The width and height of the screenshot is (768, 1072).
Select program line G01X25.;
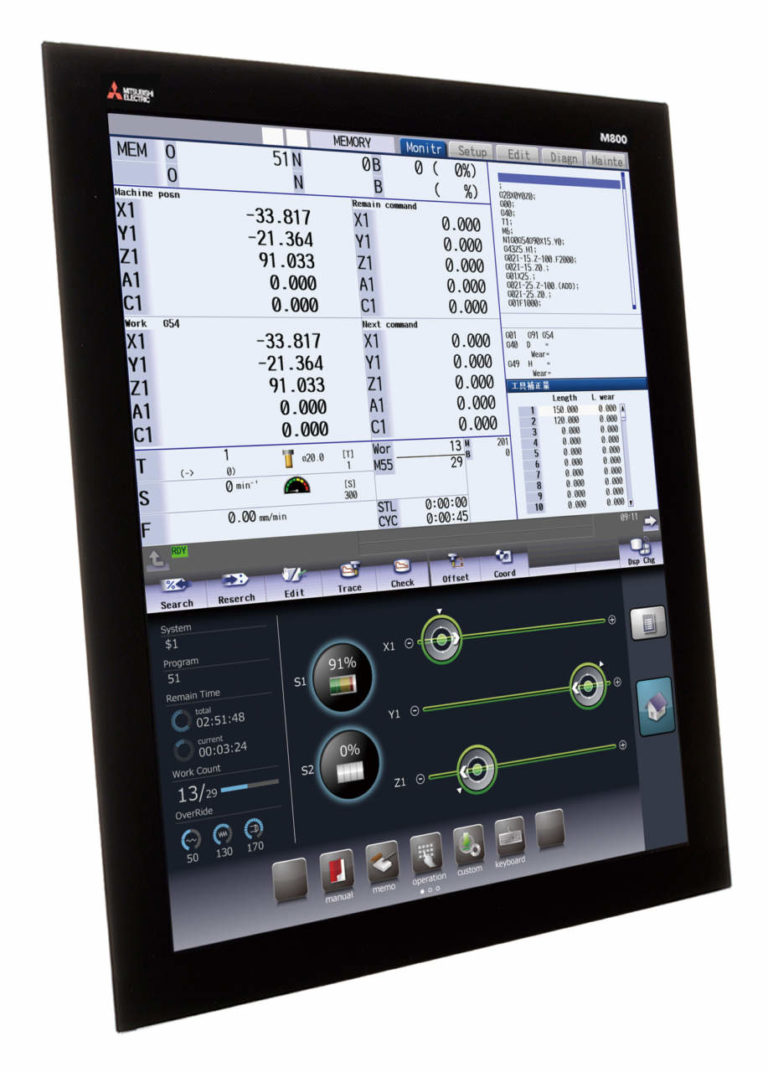click(521, 277)
